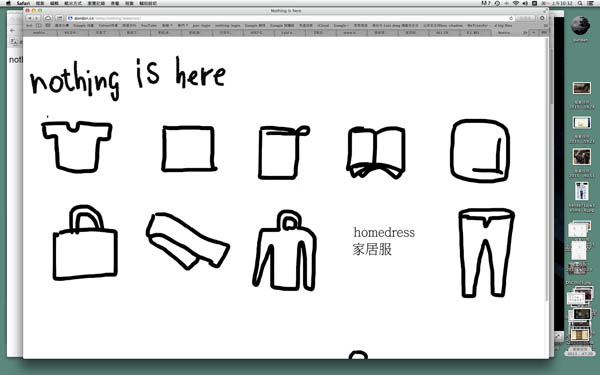The height and width of the screenshot is (375, 600).
Task: Select the folded scarf drawing
Action: click(x=188, y=241)
